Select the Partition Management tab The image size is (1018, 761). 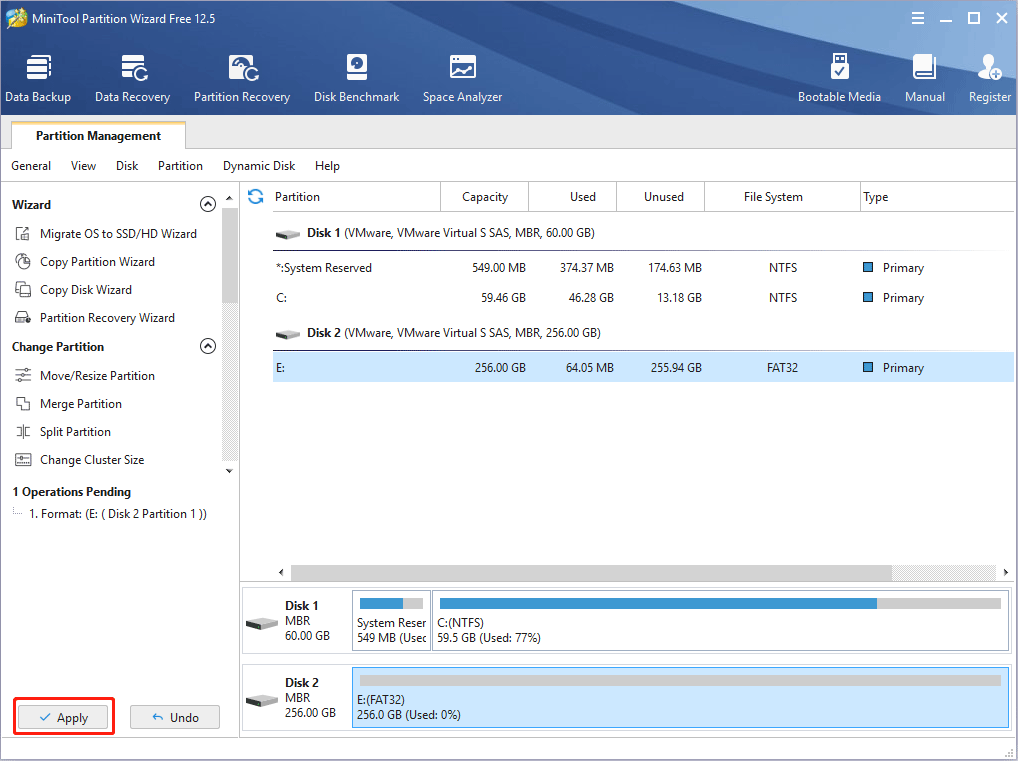[x=98, y=136]
